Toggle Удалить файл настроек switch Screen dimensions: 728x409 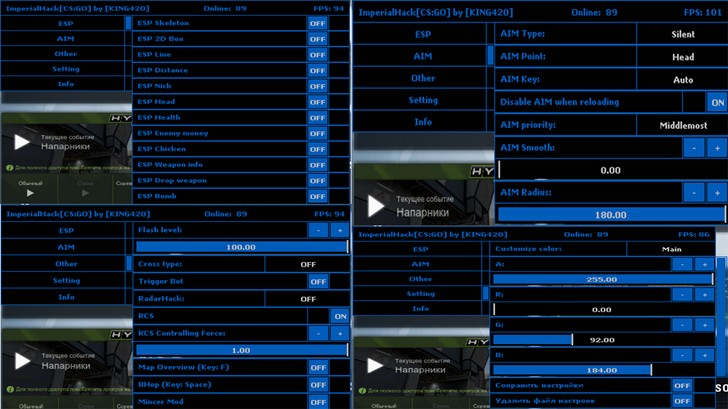[x=682, y=401]
